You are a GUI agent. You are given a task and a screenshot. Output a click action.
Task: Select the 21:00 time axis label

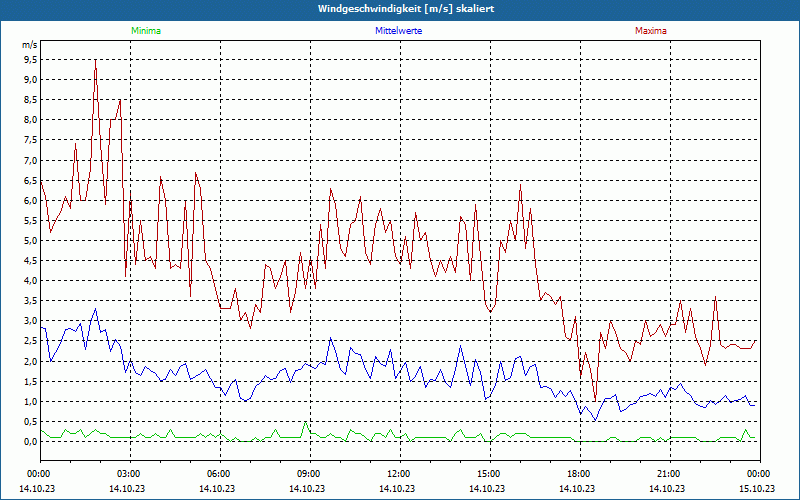[x=668, y=473]
